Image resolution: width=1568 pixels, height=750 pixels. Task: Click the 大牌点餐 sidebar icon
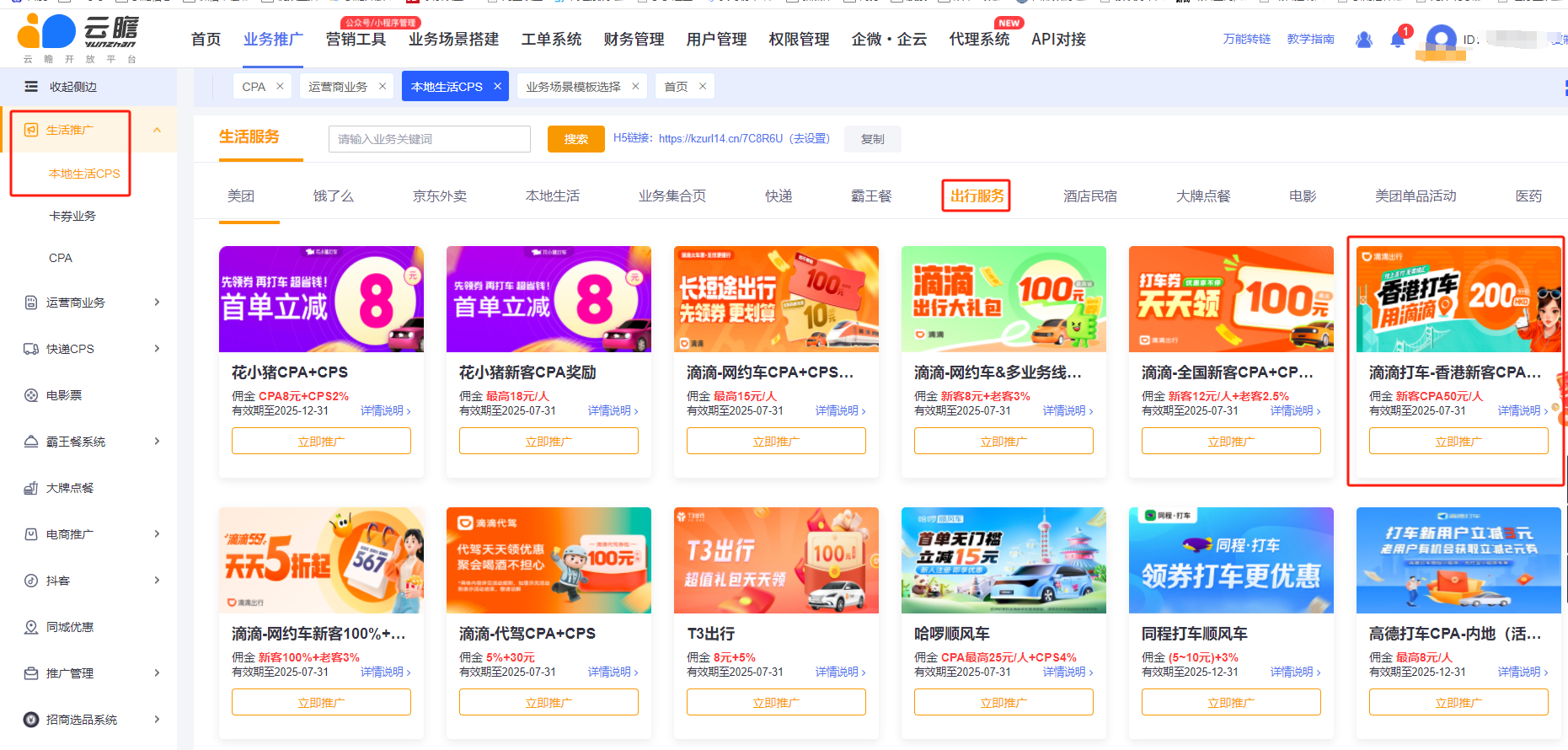(x=31, y=488)
